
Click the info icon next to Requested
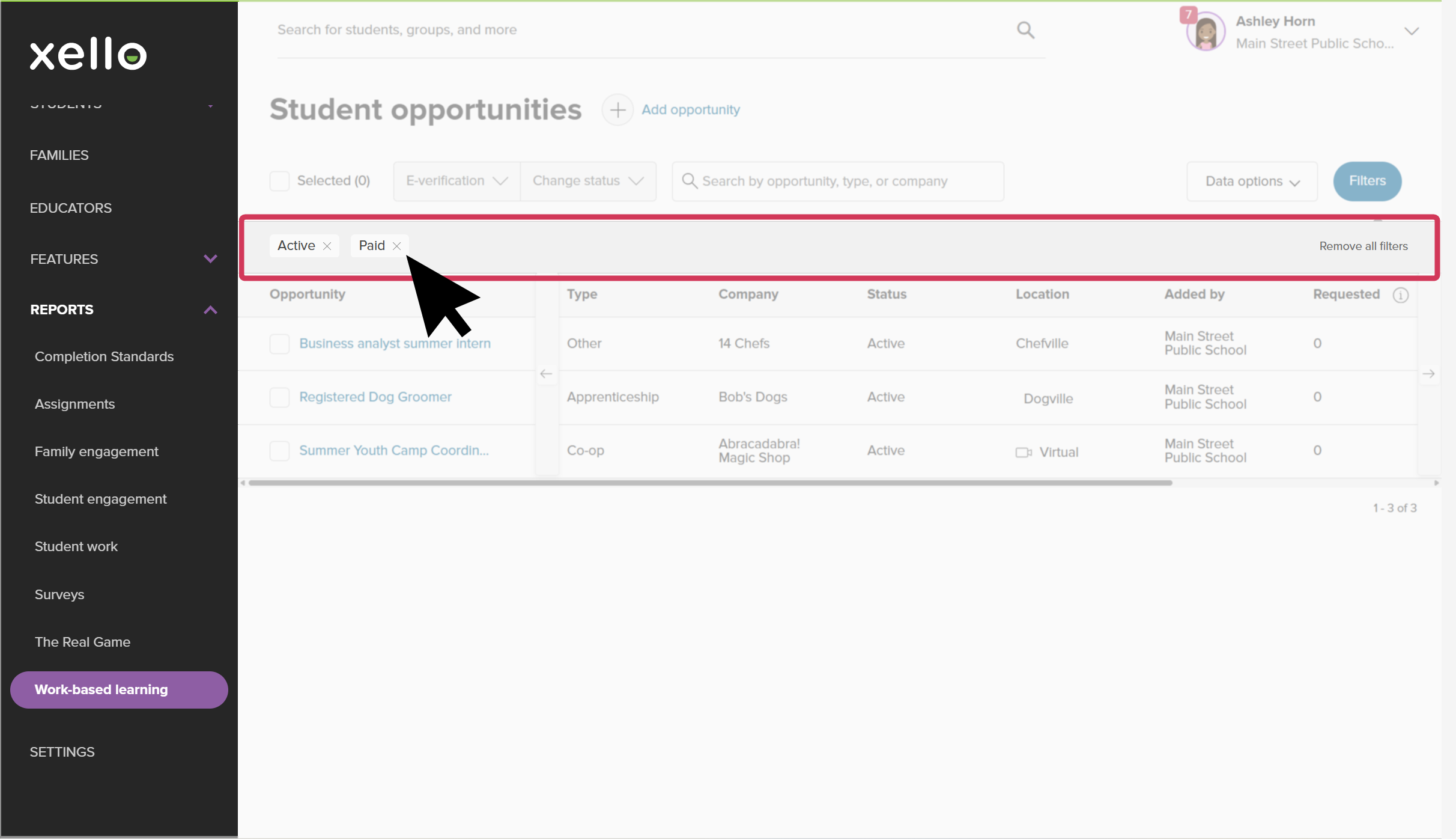coord(1400,295)
